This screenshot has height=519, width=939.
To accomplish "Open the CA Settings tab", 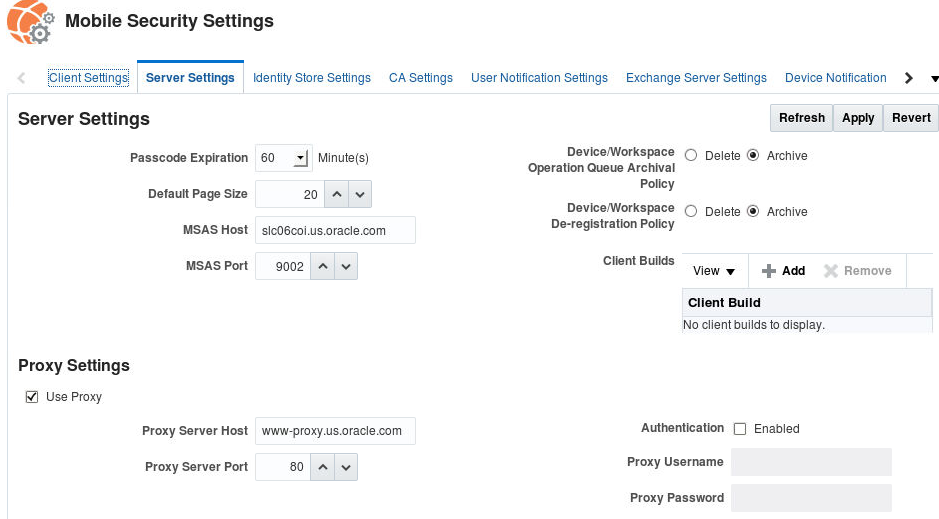I will (420, 78).
